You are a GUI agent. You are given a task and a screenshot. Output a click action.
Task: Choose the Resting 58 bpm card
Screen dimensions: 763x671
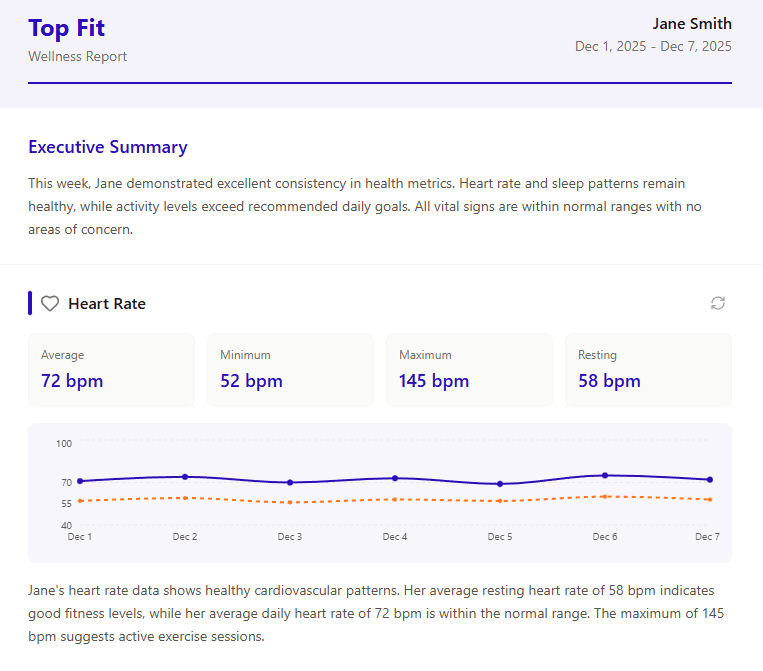648,370
